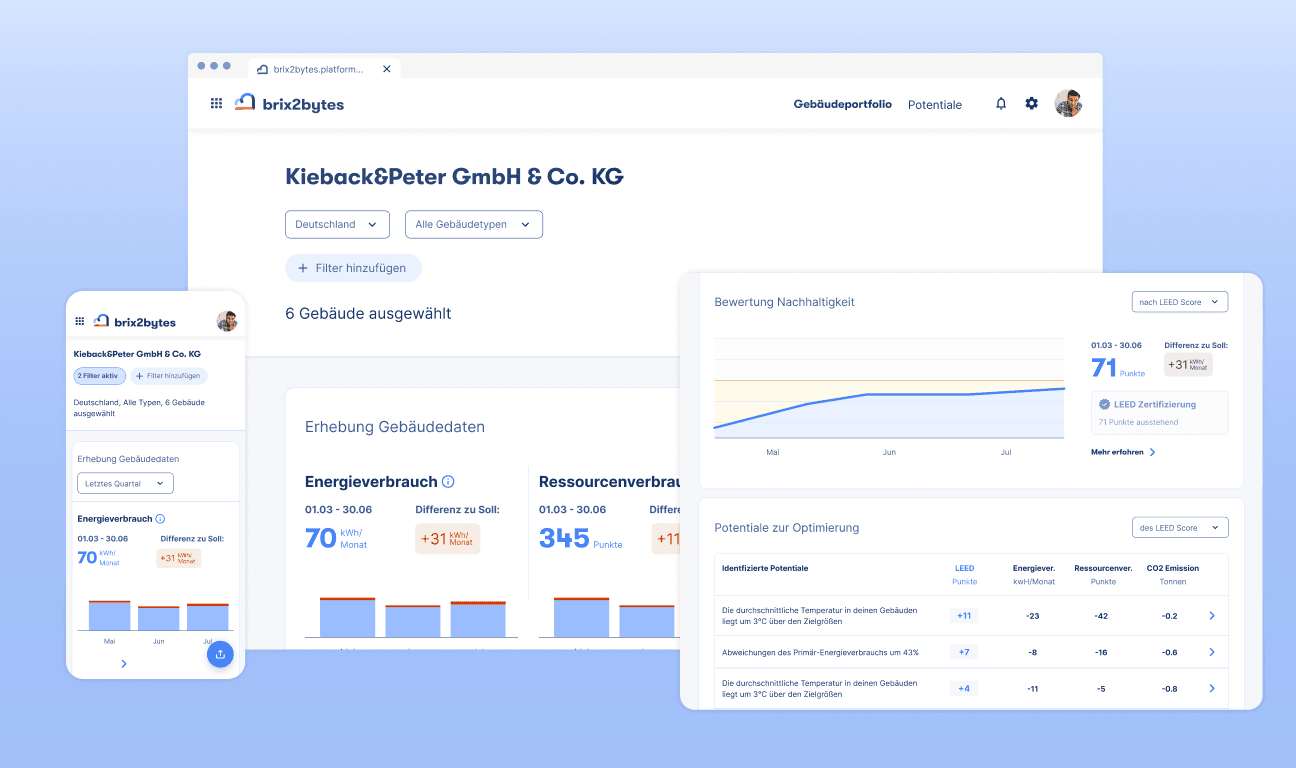Open the Letztes Quartal dropdown on mobile

[x=125, y=484]
